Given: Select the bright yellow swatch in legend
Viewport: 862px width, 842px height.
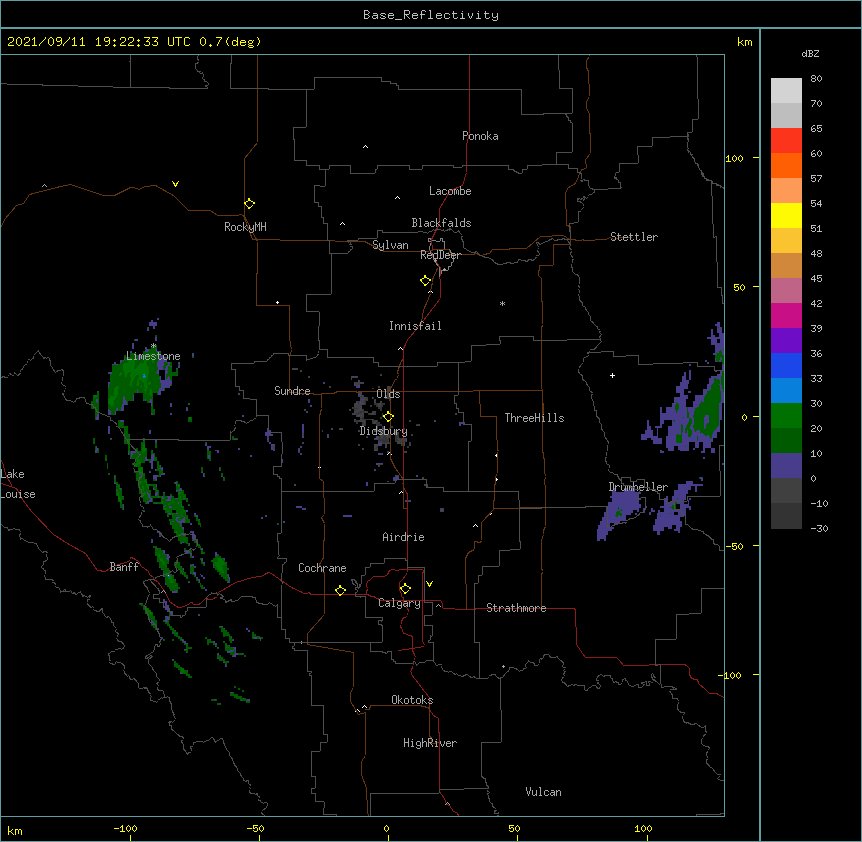Looking at the screenshot, I should click(x=786, y=215).
